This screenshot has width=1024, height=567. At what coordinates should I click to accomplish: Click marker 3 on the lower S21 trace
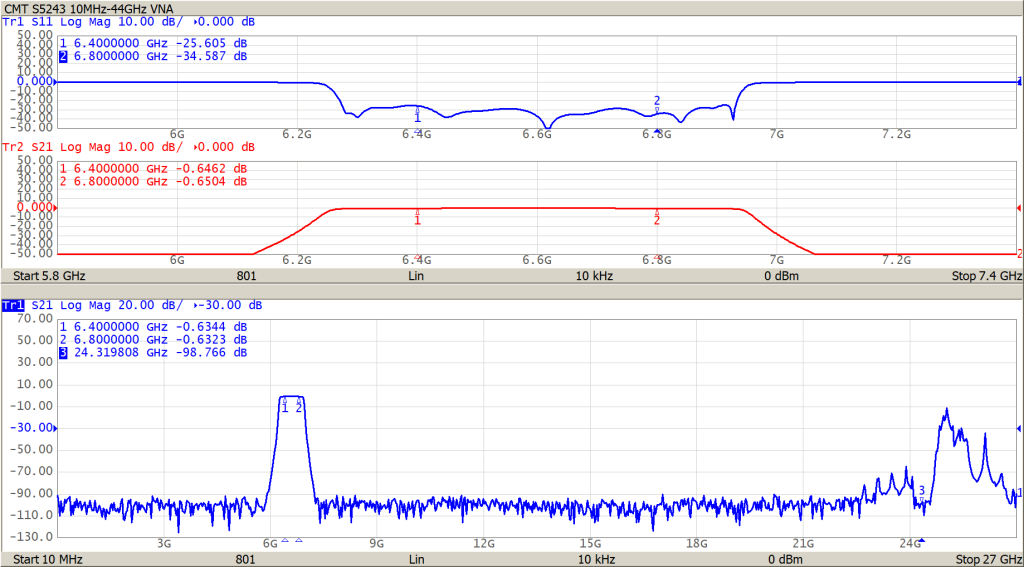tap(921, 491)
